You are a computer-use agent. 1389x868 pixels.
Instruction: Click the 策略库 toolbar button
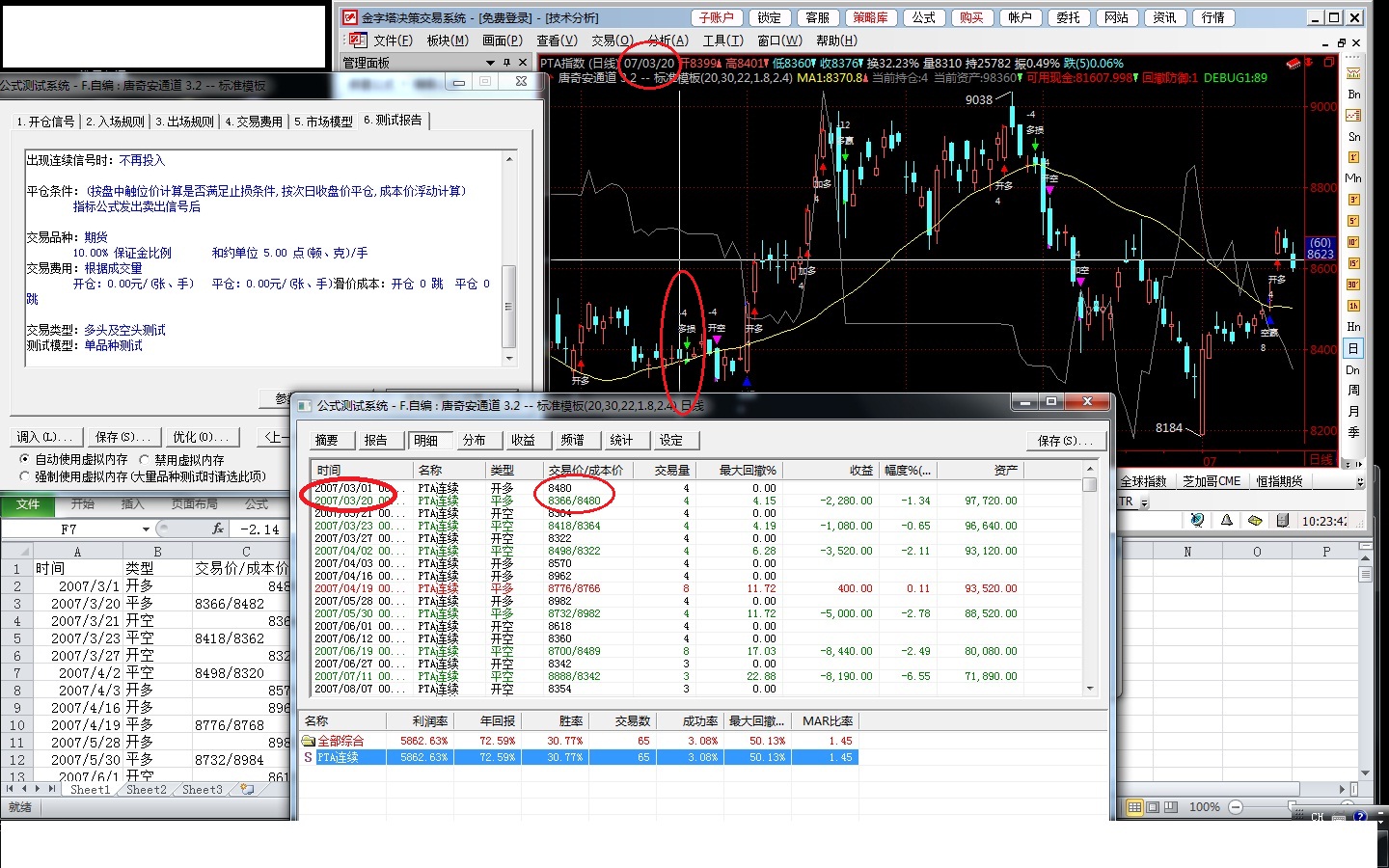[871, 17]
